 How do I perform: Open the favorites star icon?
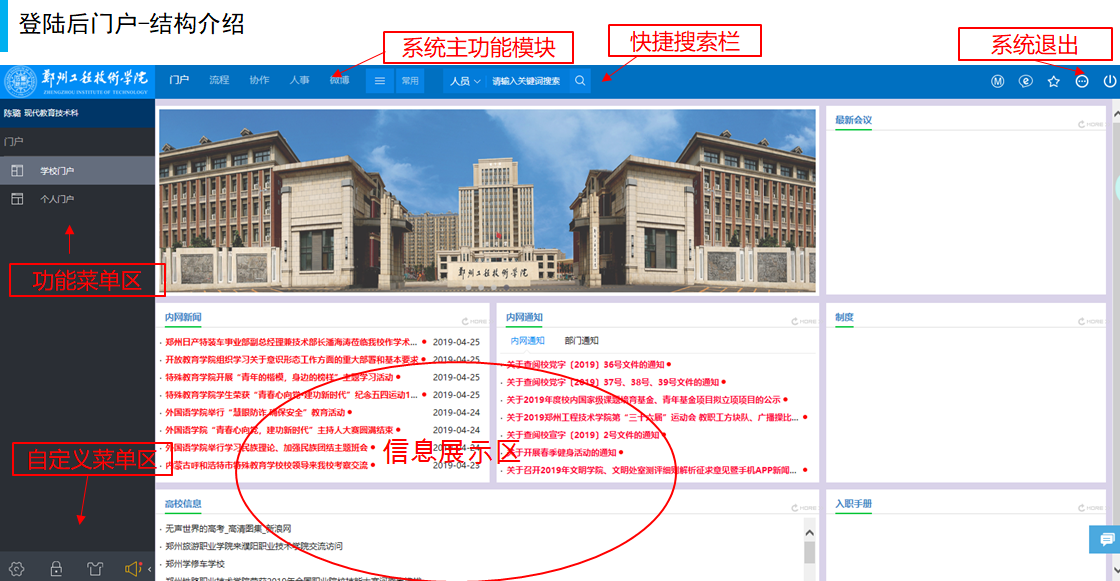coord(1053,81)
